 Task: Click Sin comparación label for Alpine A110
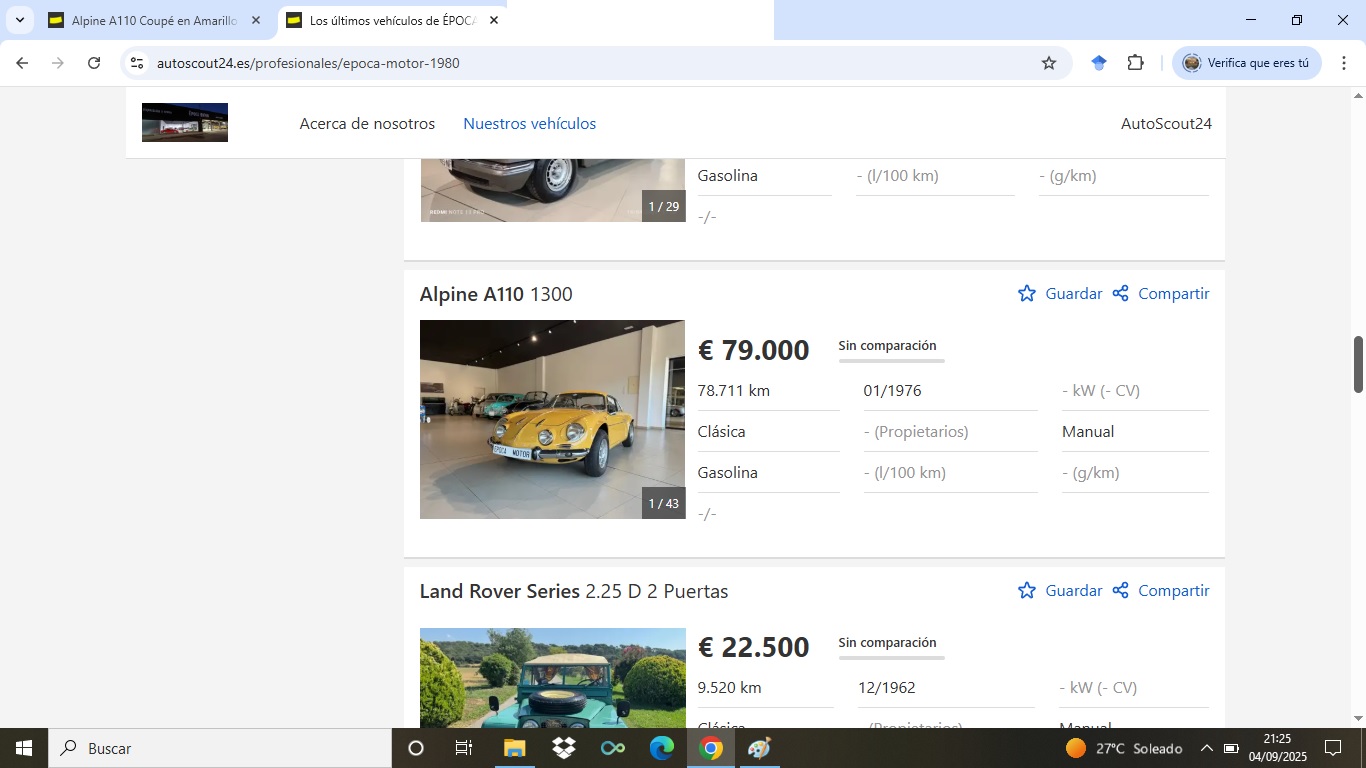coord(887,346)
